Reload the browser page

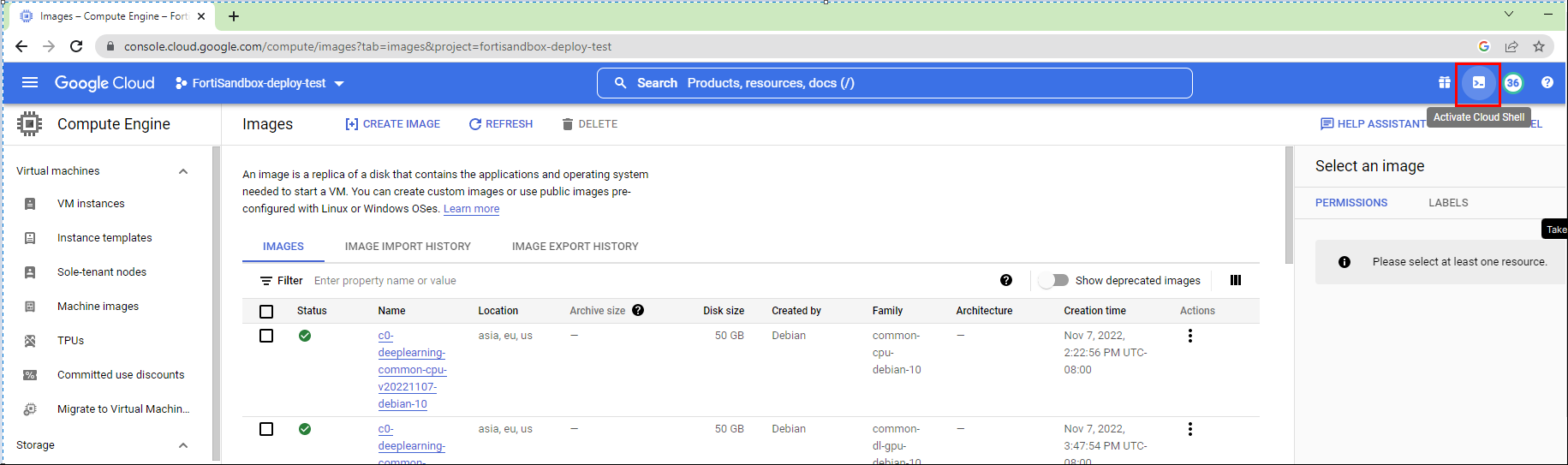(x=76, y=46)
